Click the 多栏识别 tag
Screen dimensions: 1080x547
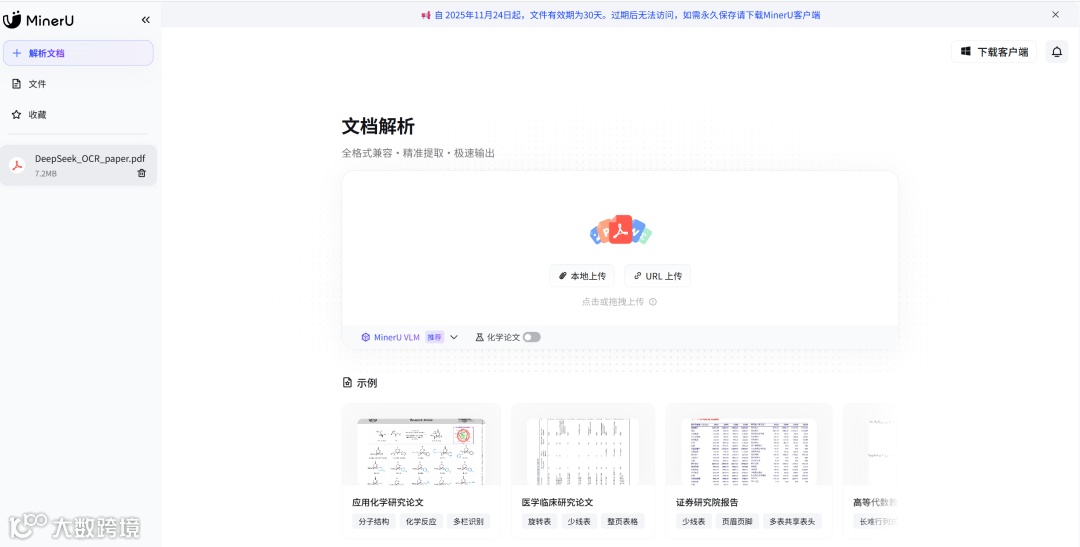468,522
